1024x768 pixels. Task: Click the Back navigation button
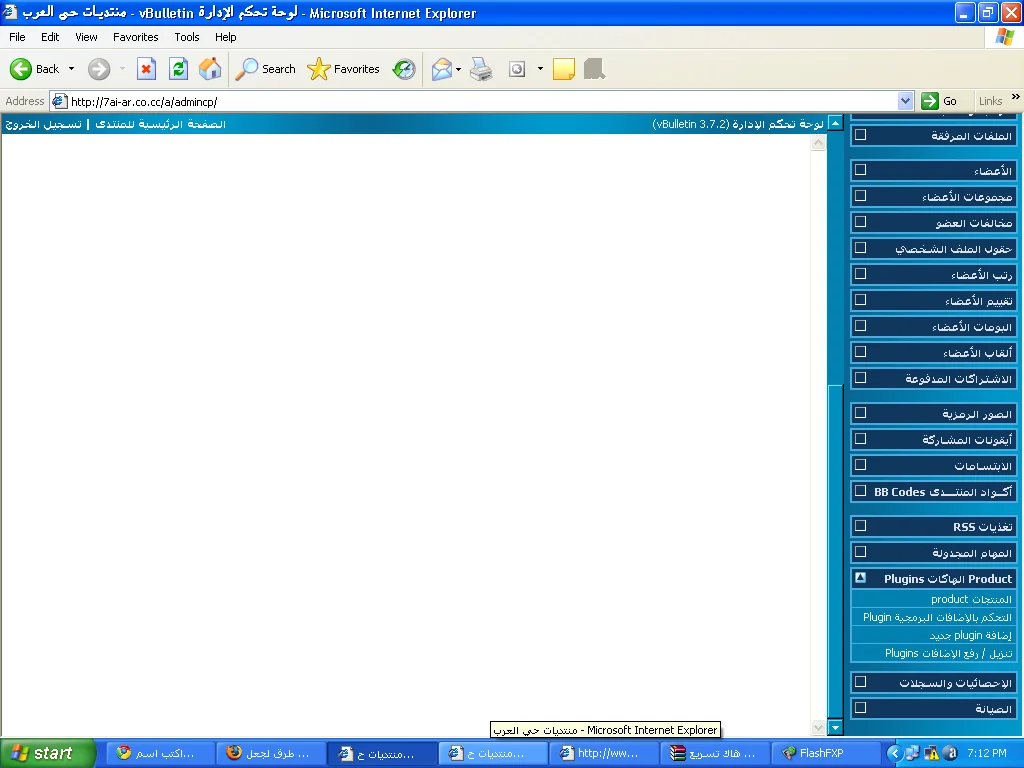pos(35,69)
